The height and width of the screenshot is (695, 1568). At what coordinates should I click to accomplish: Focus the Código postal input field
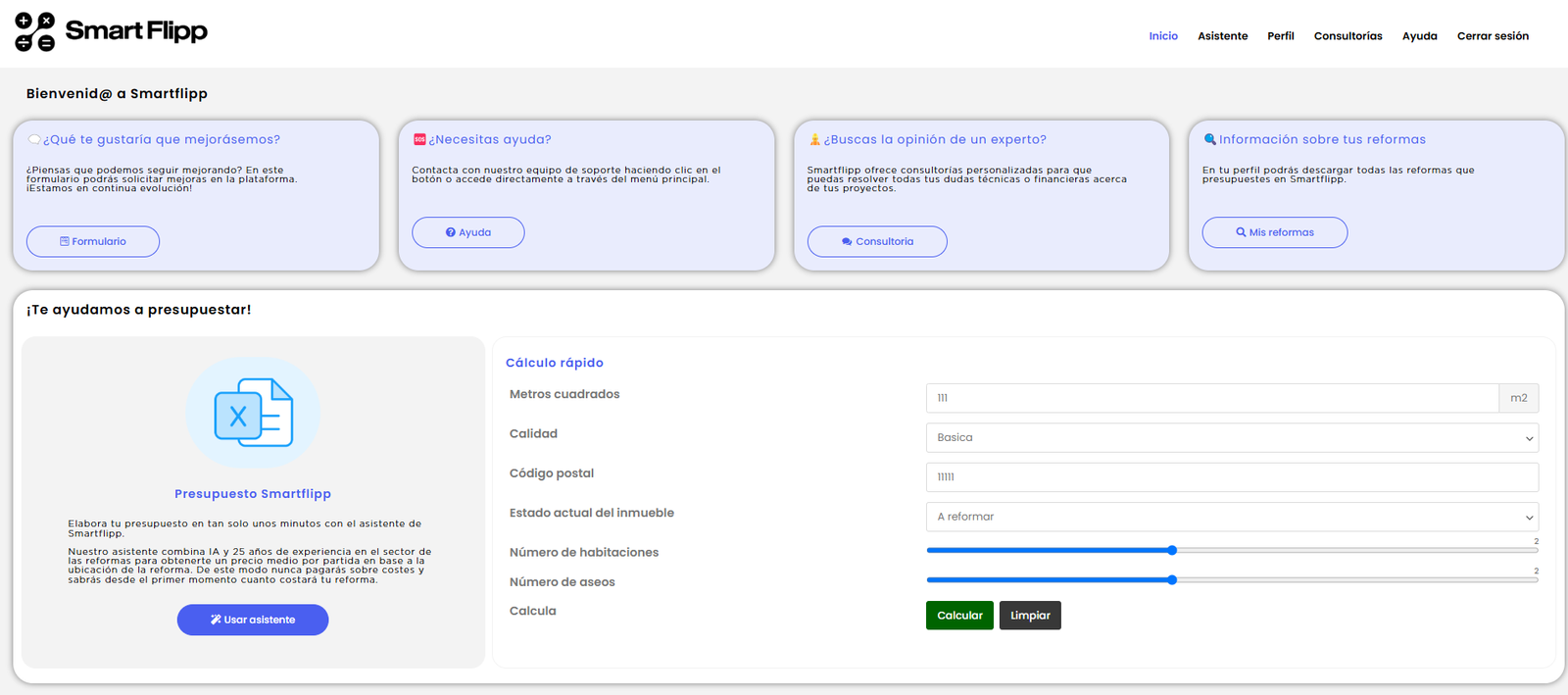pos(1232,477)
